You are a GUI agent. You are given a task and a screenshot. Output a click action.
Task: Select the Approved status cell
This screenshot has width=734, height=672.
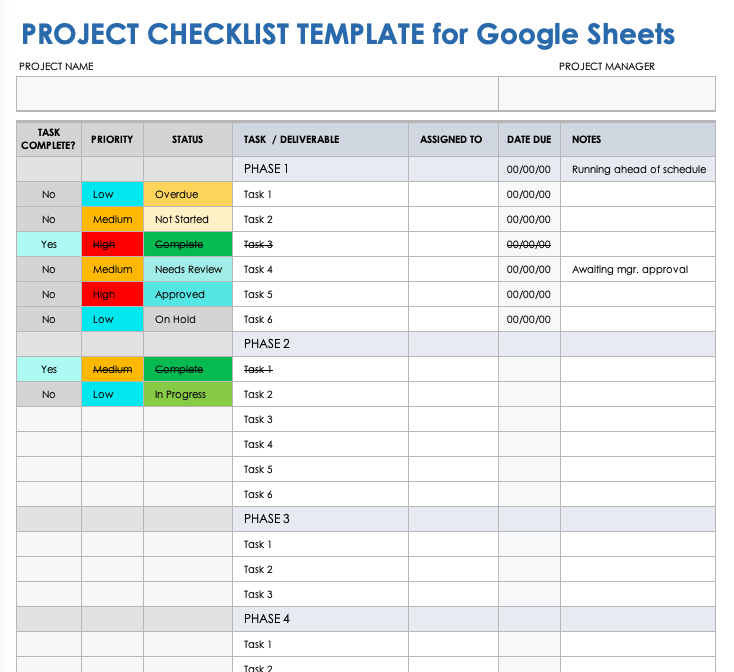(188, 295)
